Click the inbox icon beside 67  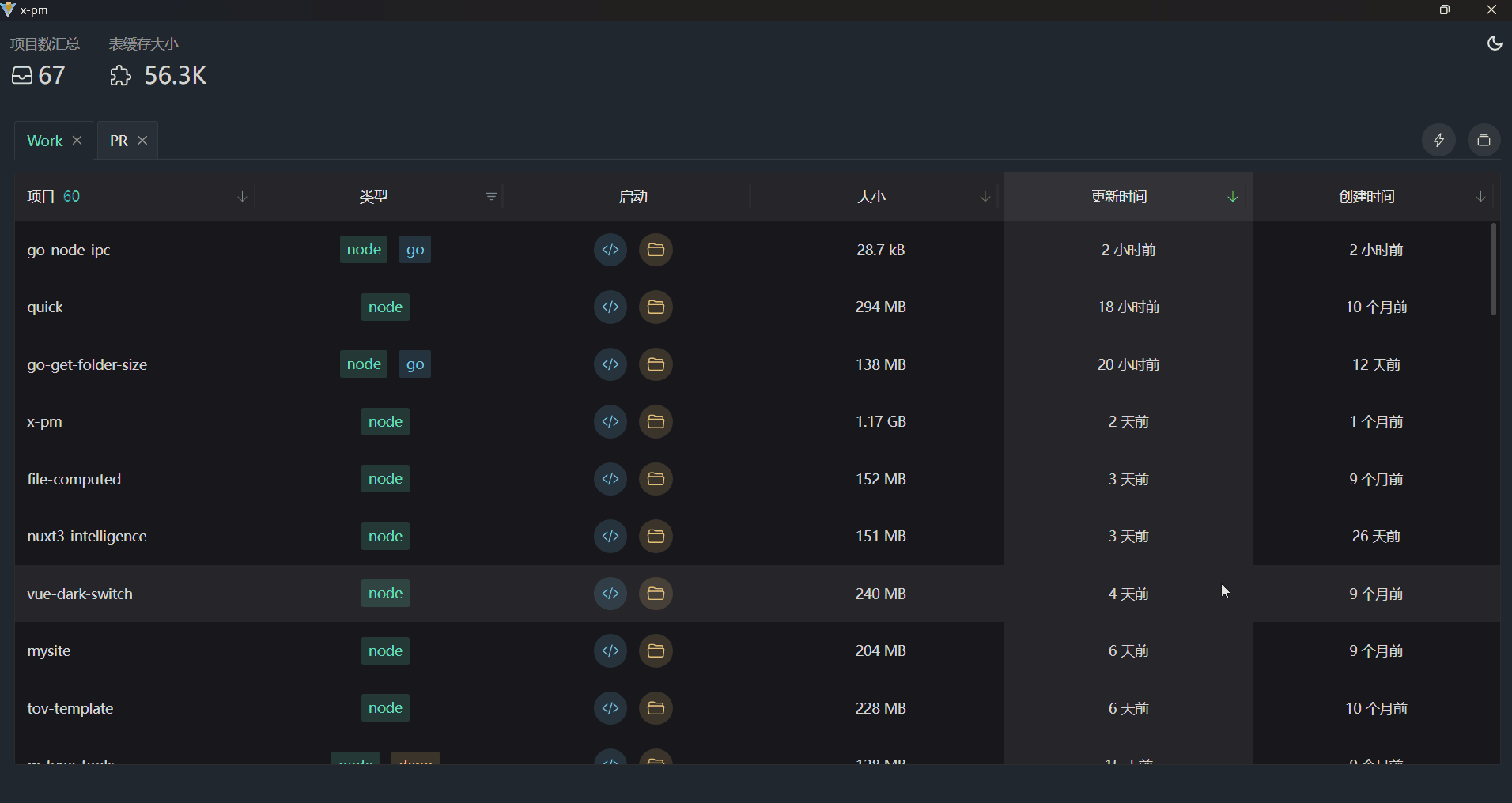pos(22,75)
